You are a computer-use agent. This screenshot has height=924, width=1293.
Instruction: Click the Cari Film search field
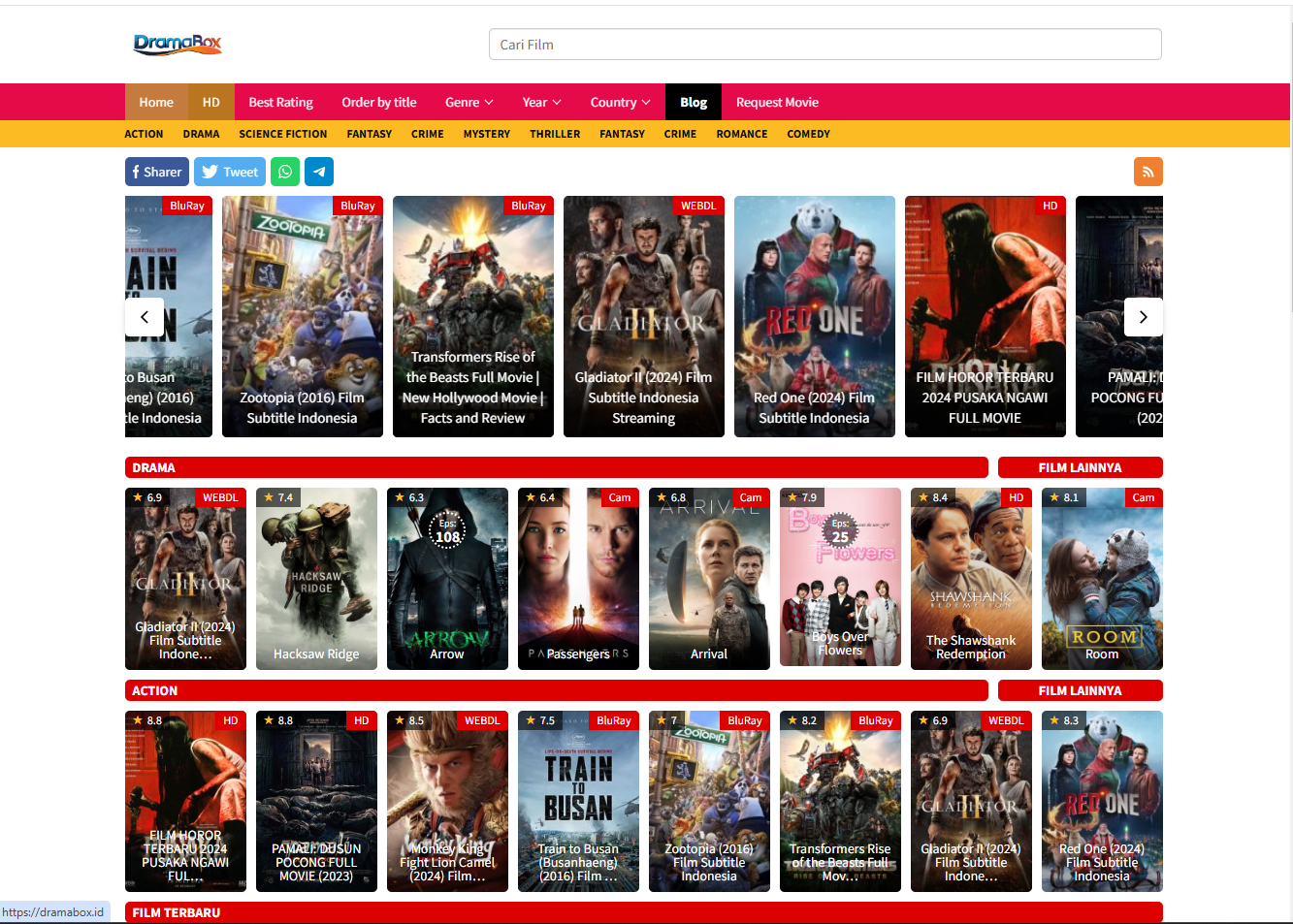824,45
